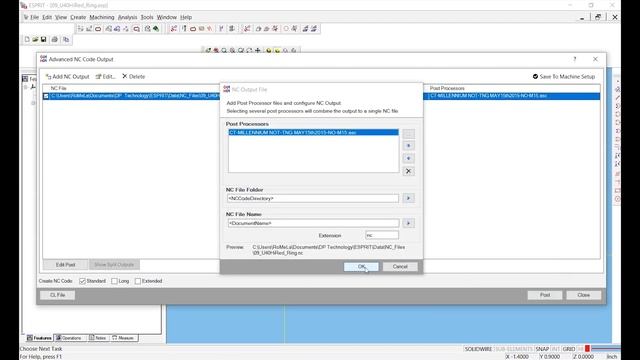Click the circle icon in the right machining toolbar
This screenshot has width=640, height=360.
[286, 29]
